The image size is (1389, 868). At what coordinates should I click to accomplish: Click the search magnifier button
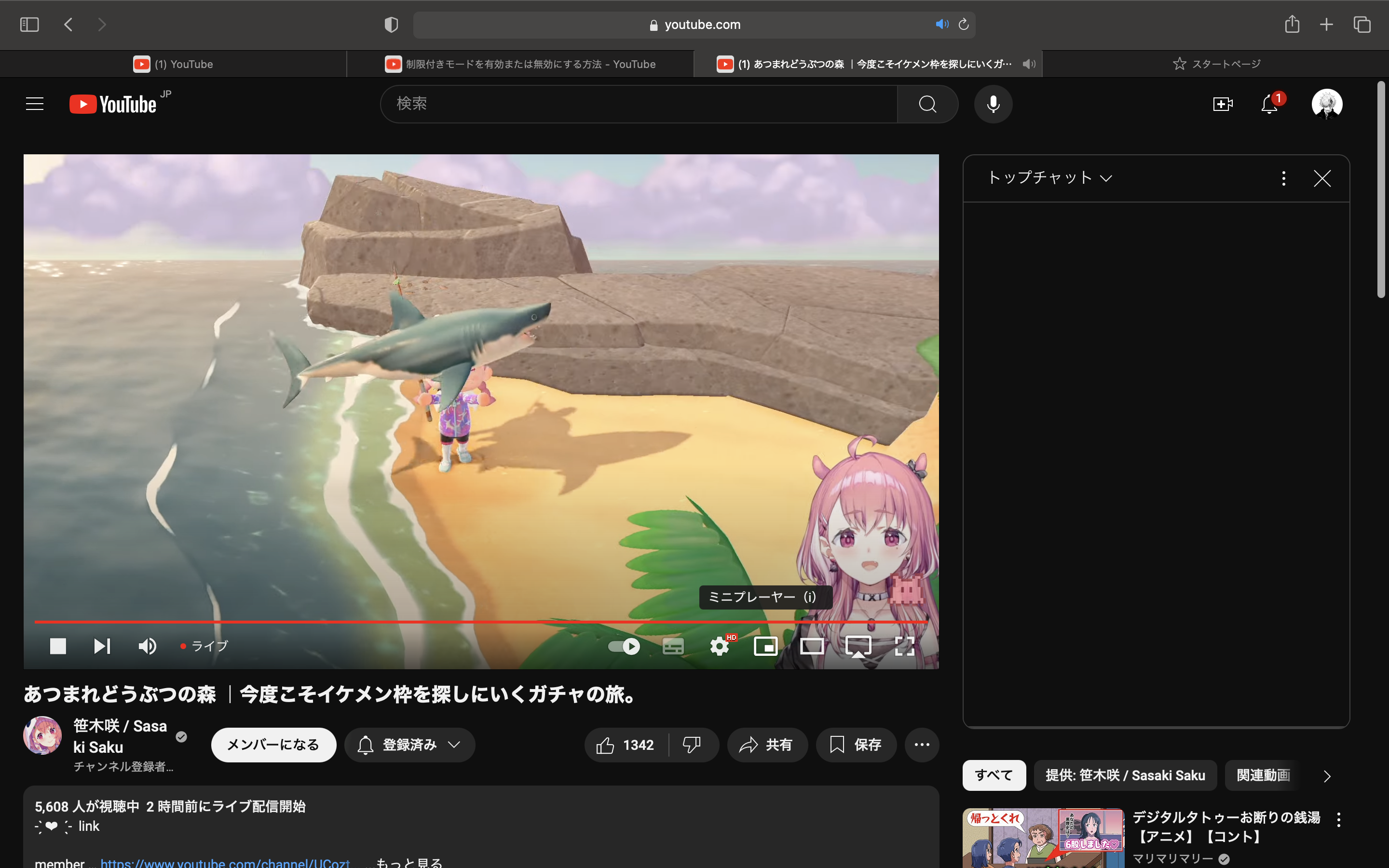(x=927, y=104)
